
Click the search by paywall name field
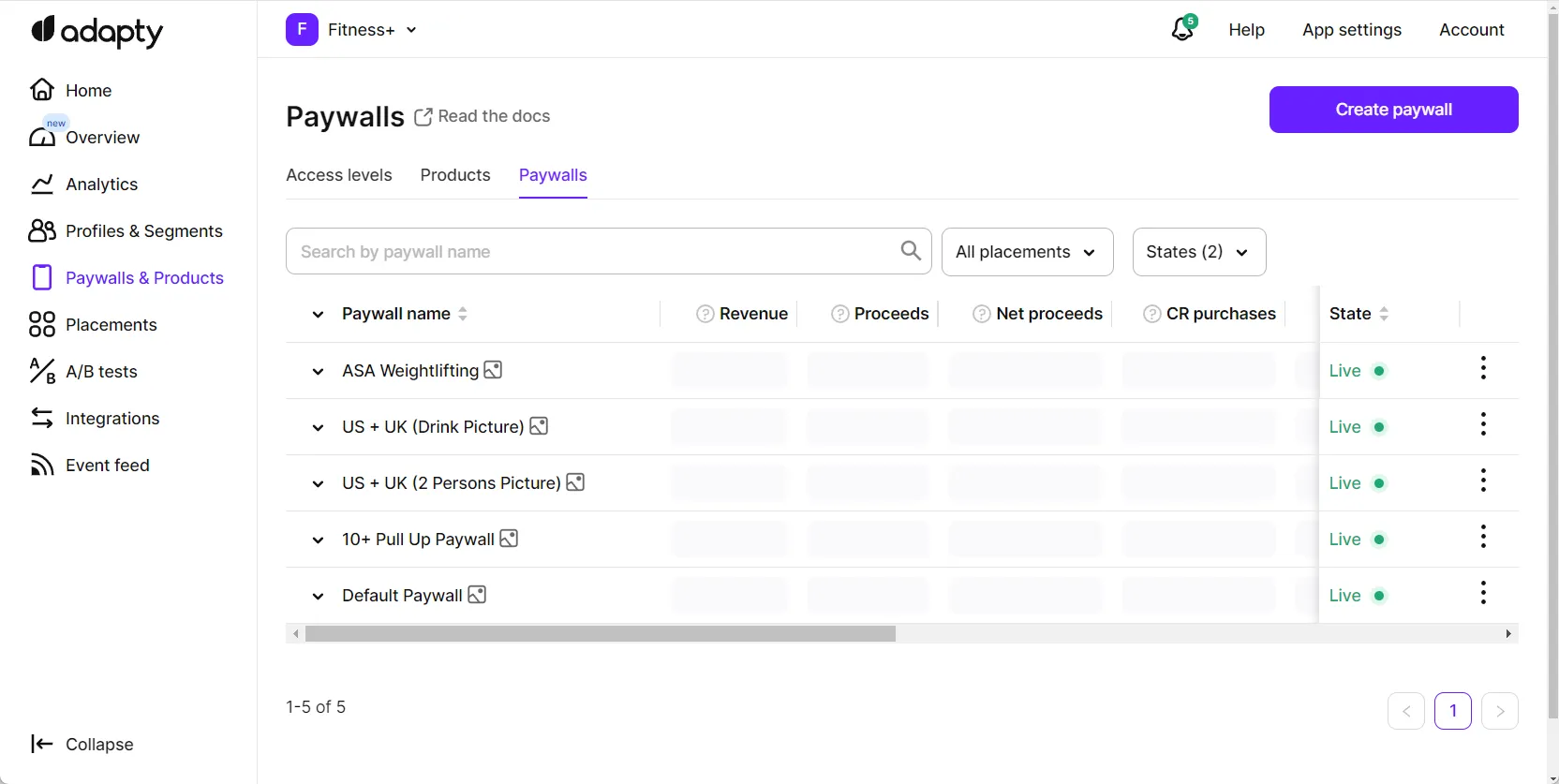[x=590, y=252]
